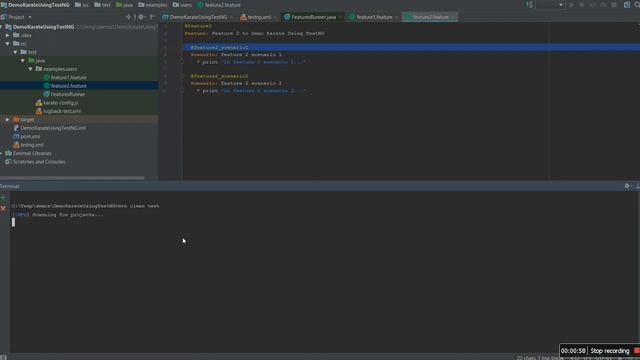The image size is (640, 360).
Task: Select Scratches and Consoles node
Action: tap(35, 162)
